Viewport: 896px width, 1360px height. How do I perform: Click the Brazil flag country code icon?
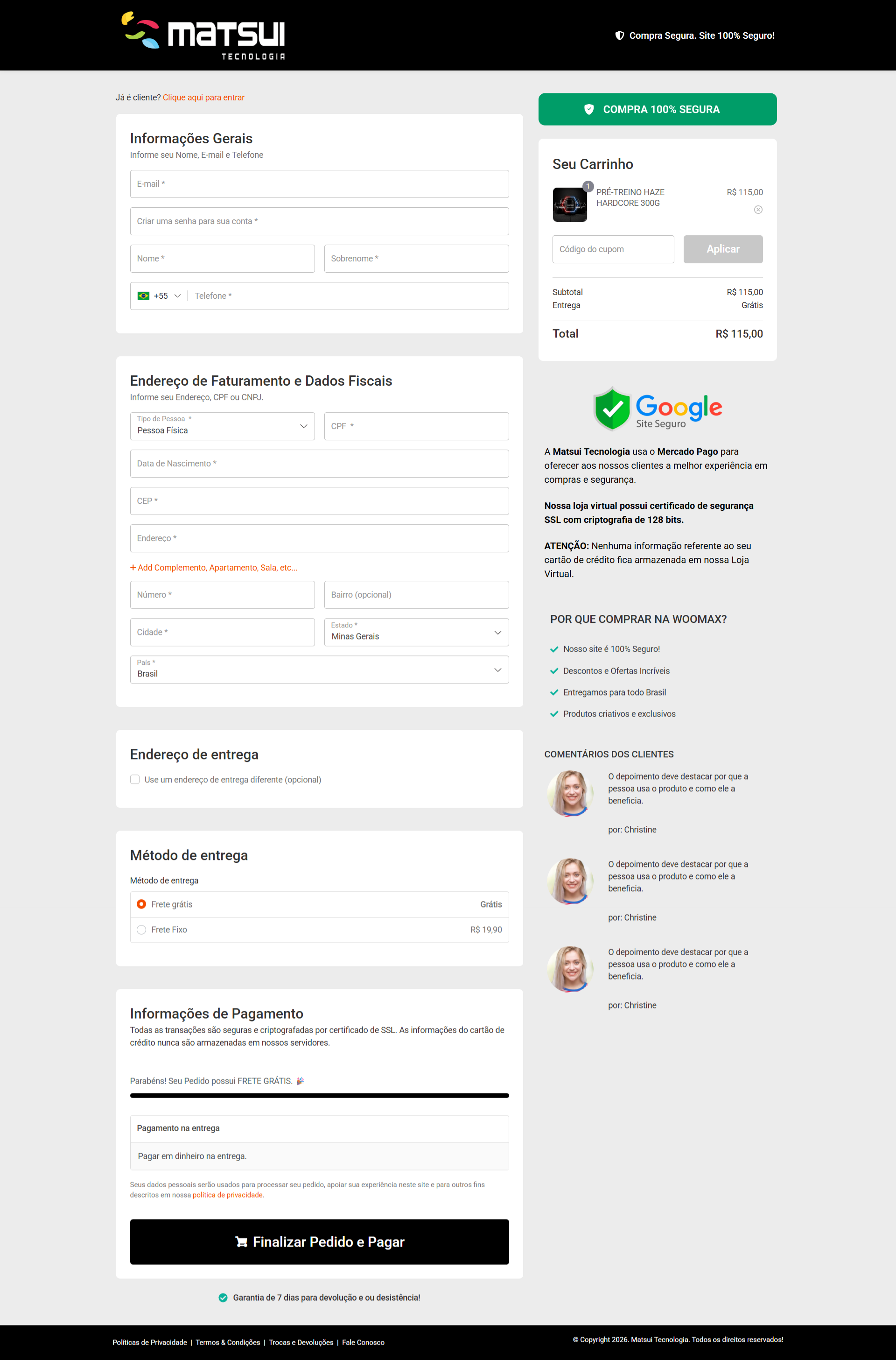(143, 296)
